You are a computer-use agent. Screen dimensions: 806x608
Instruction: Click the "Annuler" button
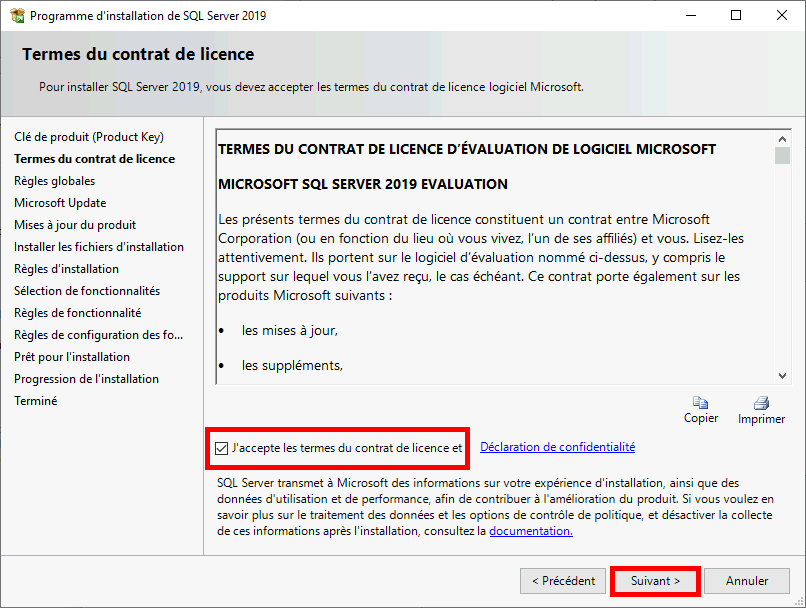pos(747,580)
